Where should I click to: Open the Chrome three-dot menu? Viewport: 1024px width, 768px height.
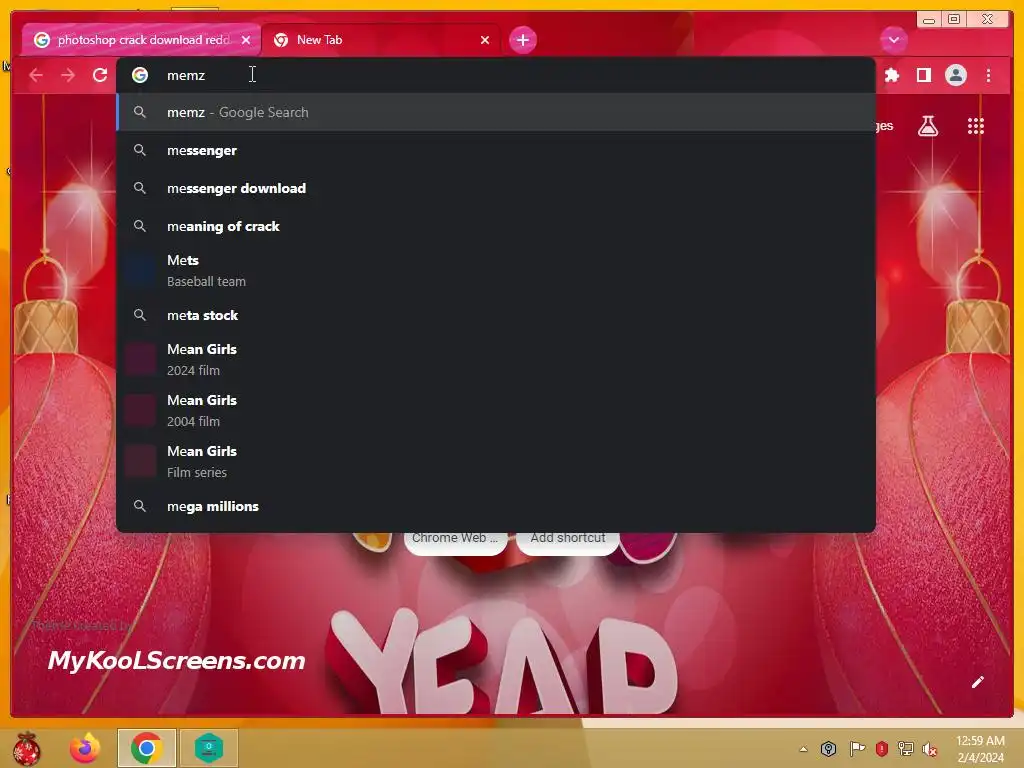[988, 76]
